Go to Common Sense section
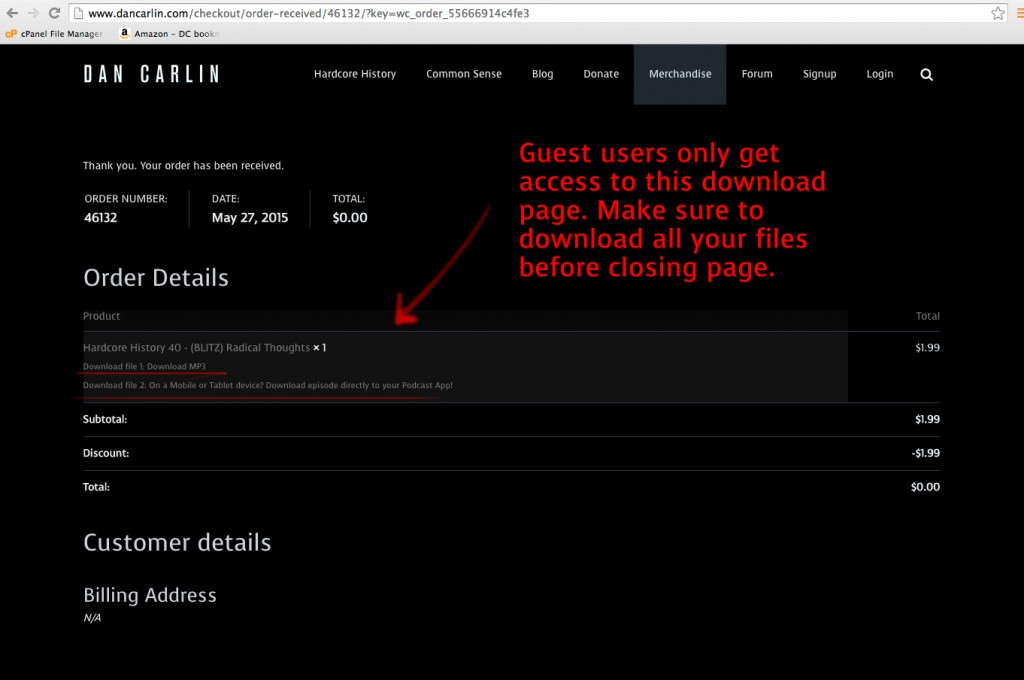 [x=464, y=74]
